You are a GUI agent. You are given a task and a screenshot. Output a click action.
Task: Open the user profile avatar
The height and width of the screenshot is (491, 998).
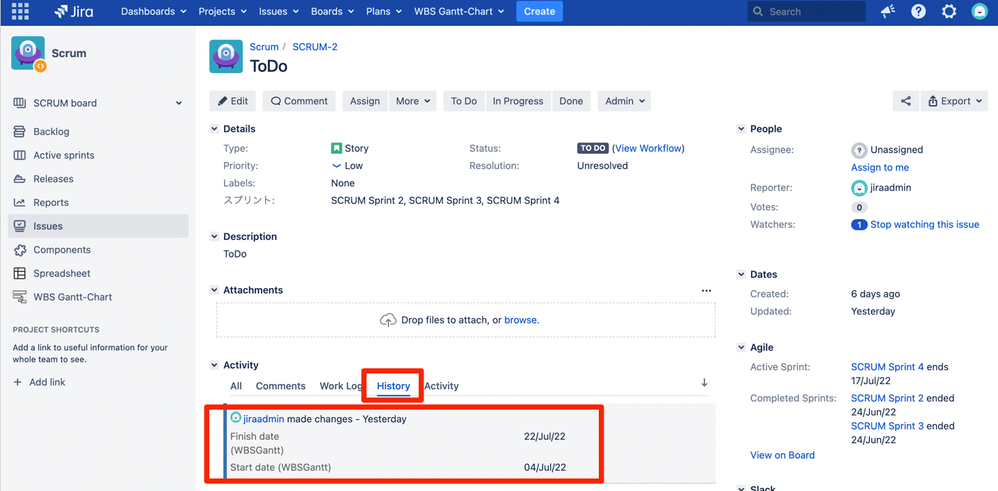click(x=979, y=11)
